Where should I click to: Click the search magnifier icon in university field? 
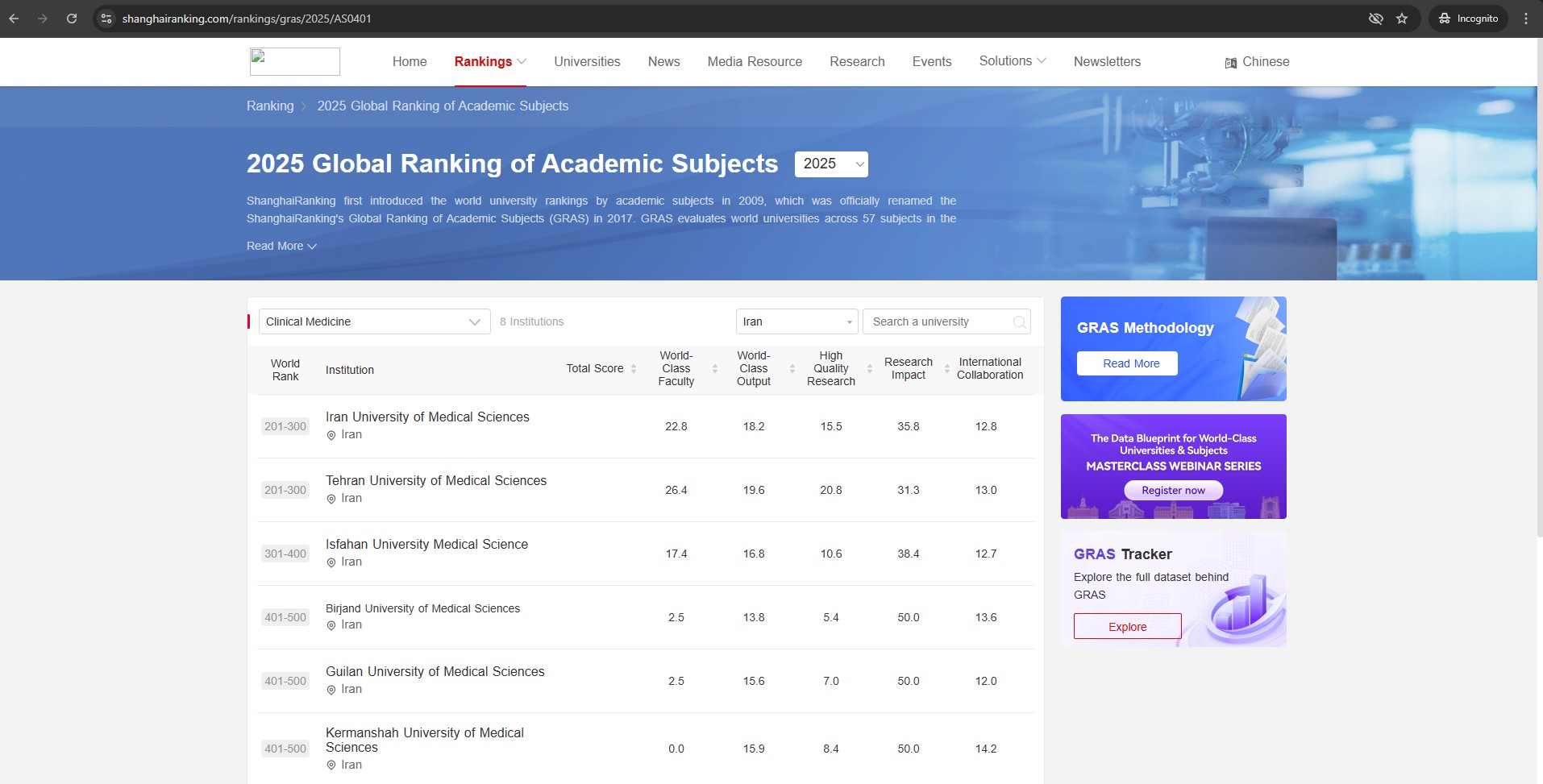tap(1019, 322)
